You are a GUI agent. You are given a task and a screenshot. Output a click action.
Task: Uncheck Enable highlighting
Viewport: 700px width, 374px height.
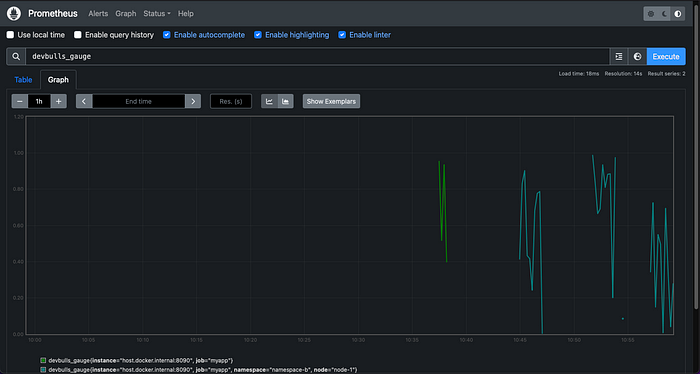(258, 35)
